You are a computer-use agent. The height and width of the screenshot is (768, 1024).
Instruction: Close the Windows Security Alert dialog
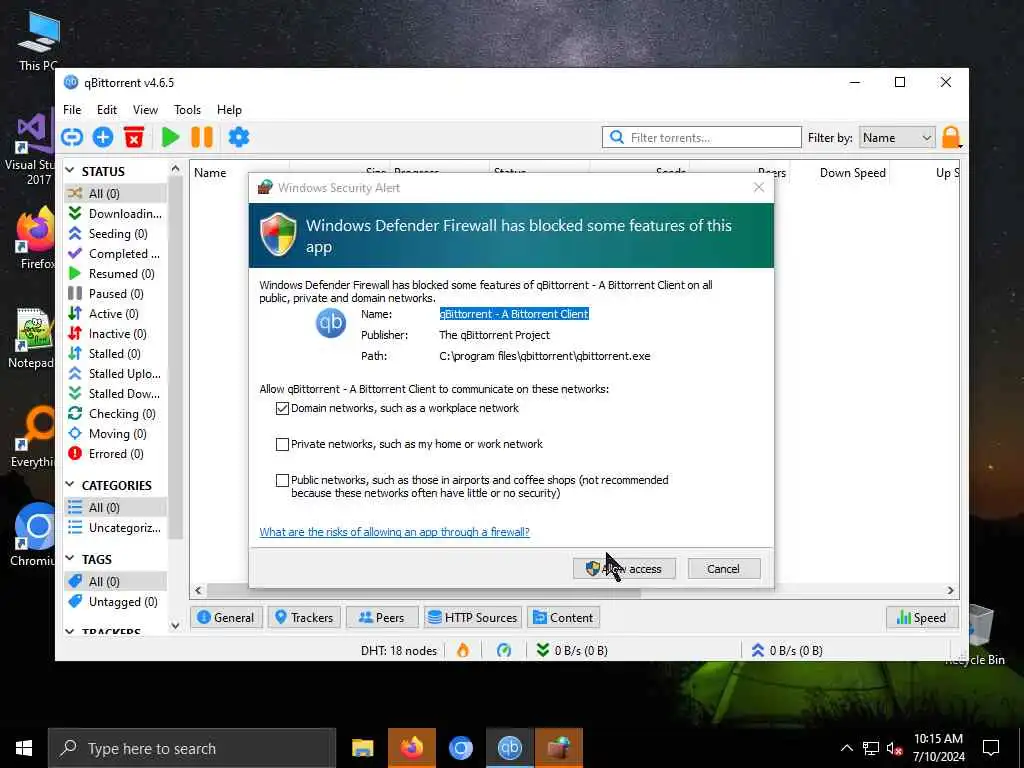(758, 187)
